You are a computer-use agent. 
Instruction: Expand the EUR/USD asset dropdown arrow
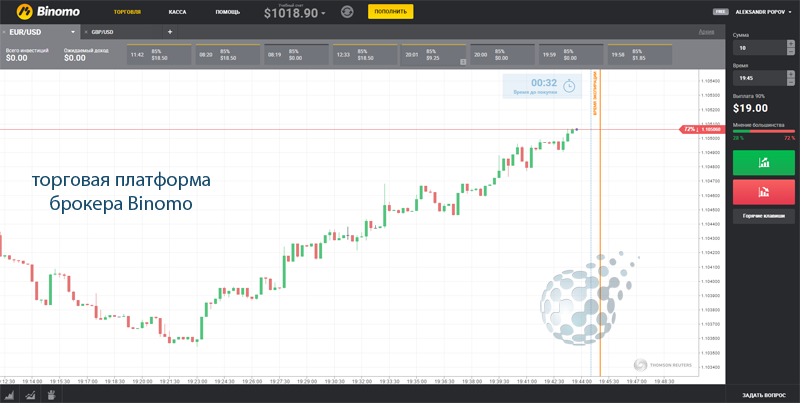pos(73,32)
